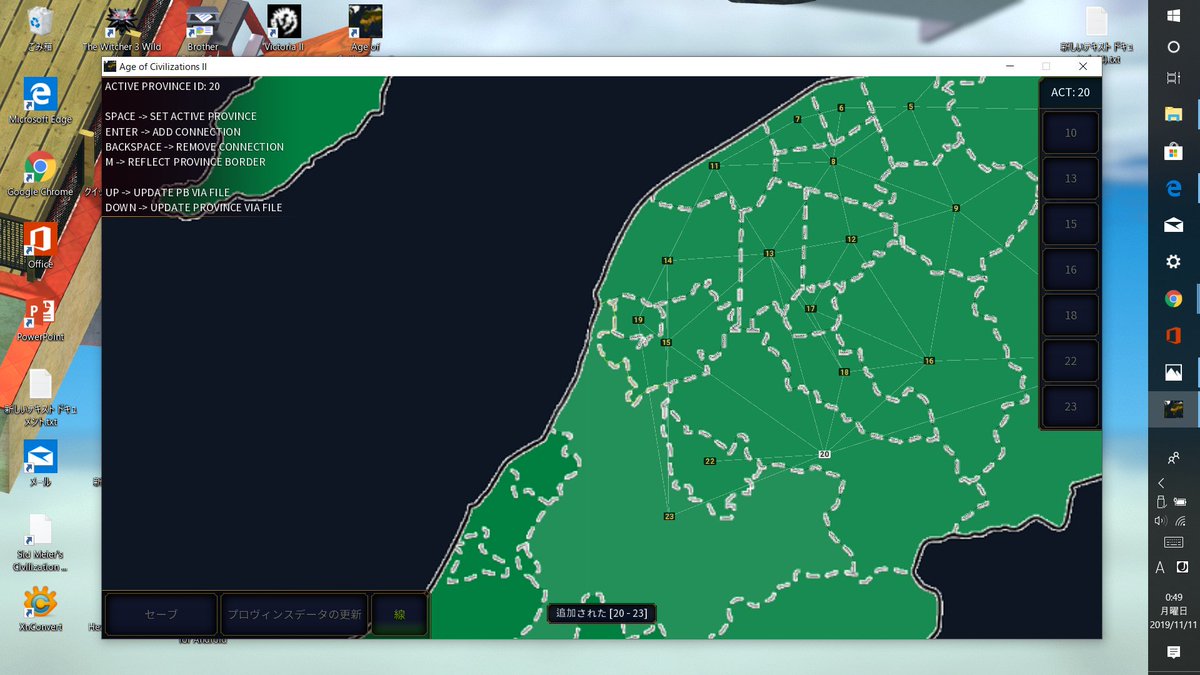
Task: Select メール desktop shortcut
Action: [40, 463]
